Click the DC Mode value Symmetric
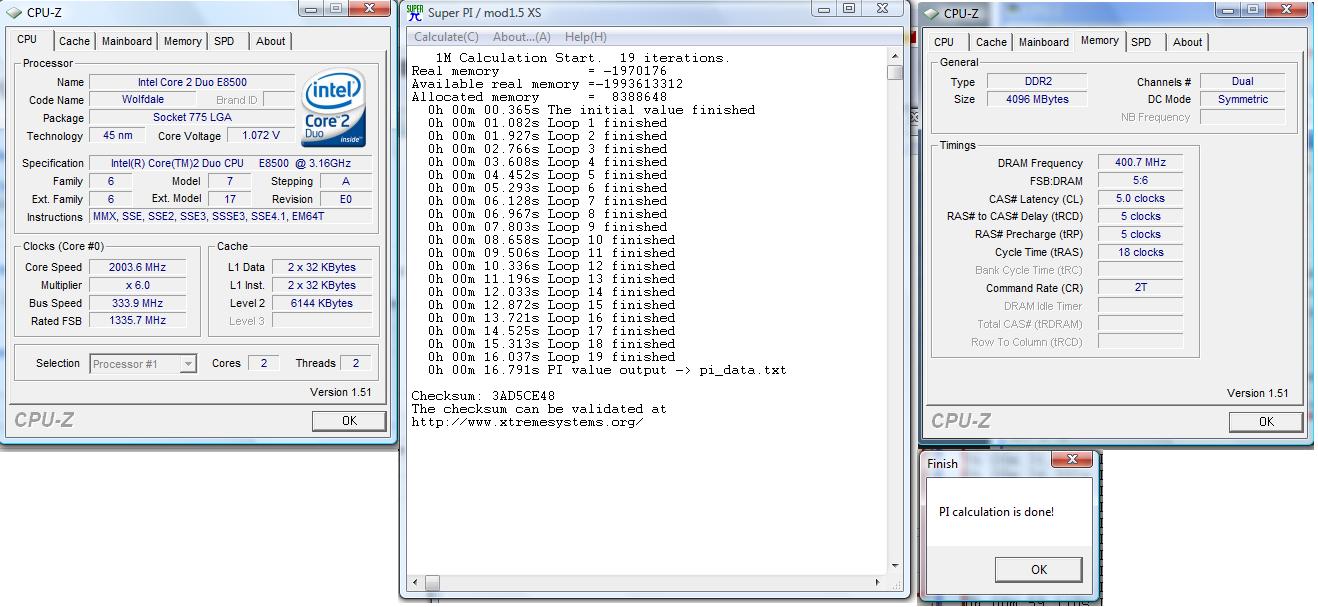The height and width of the screenshot is (607, 1318). click(1243, 100)
